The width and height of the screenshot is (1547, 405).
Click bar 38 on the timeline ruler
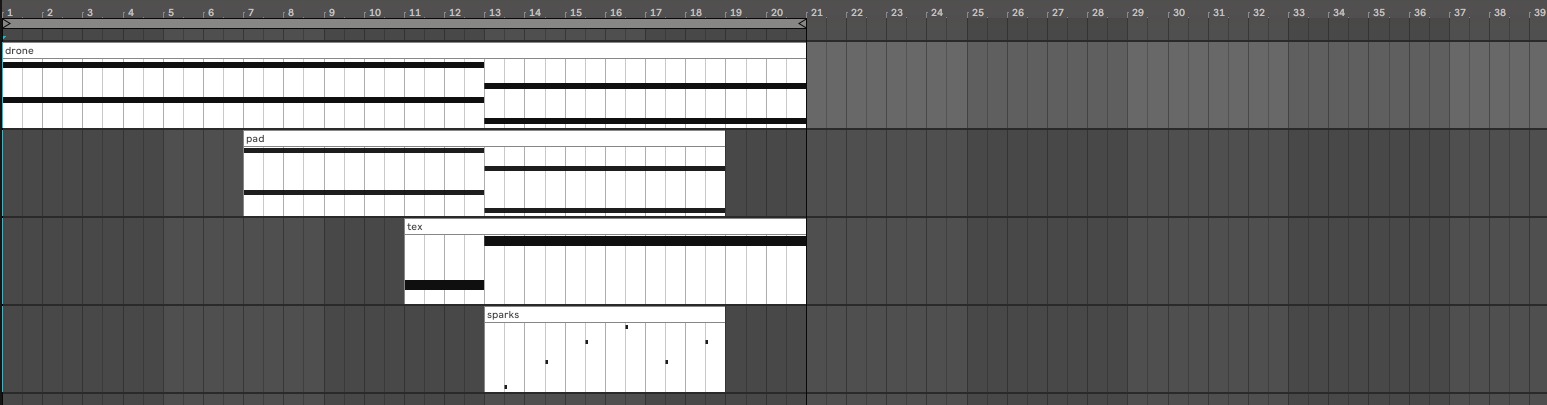coord(1499,13)
